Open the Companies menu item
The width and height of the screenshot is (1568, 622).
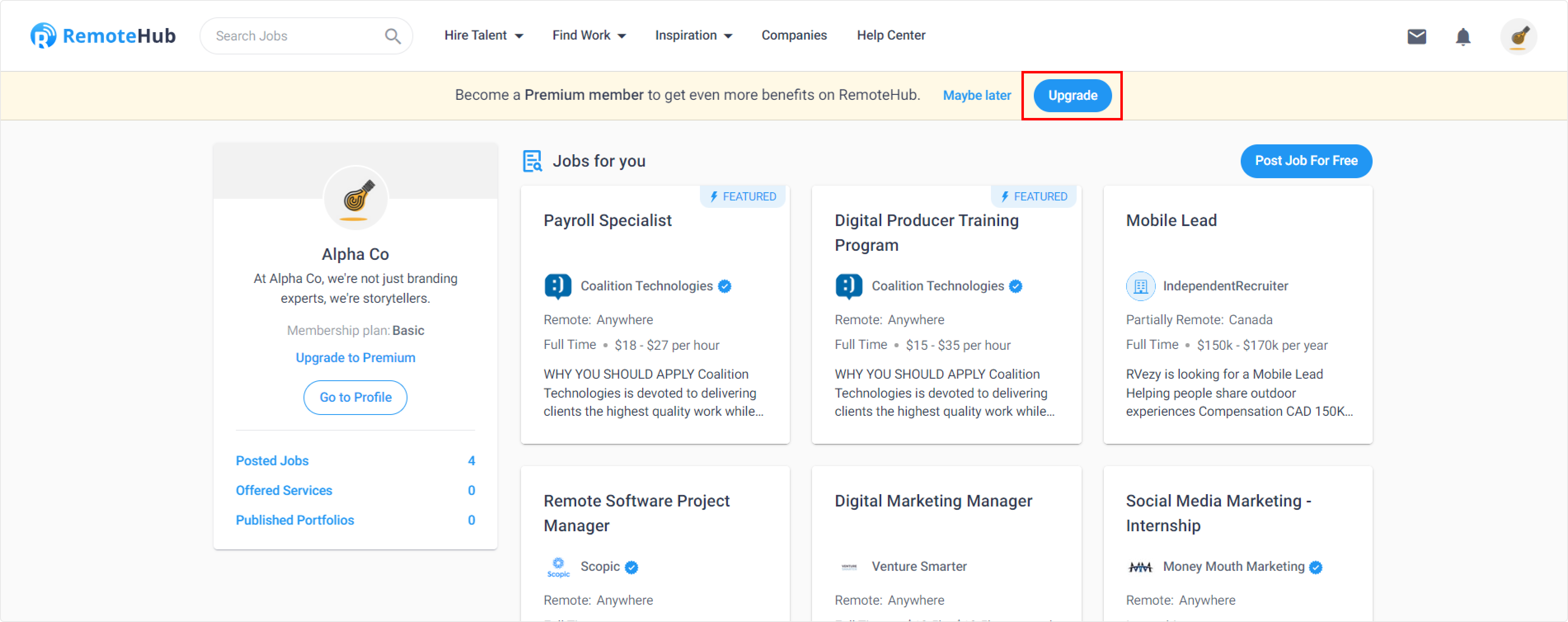(x=794, y=35)
